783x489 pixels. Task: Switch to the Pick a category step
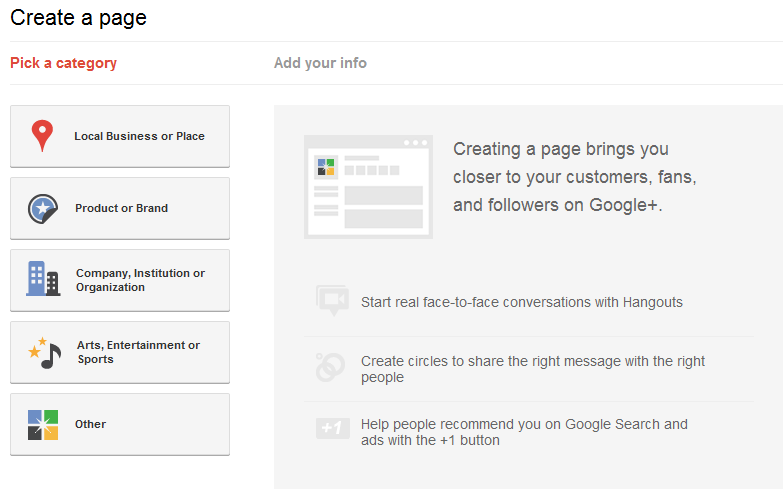(x=63, y=63)
